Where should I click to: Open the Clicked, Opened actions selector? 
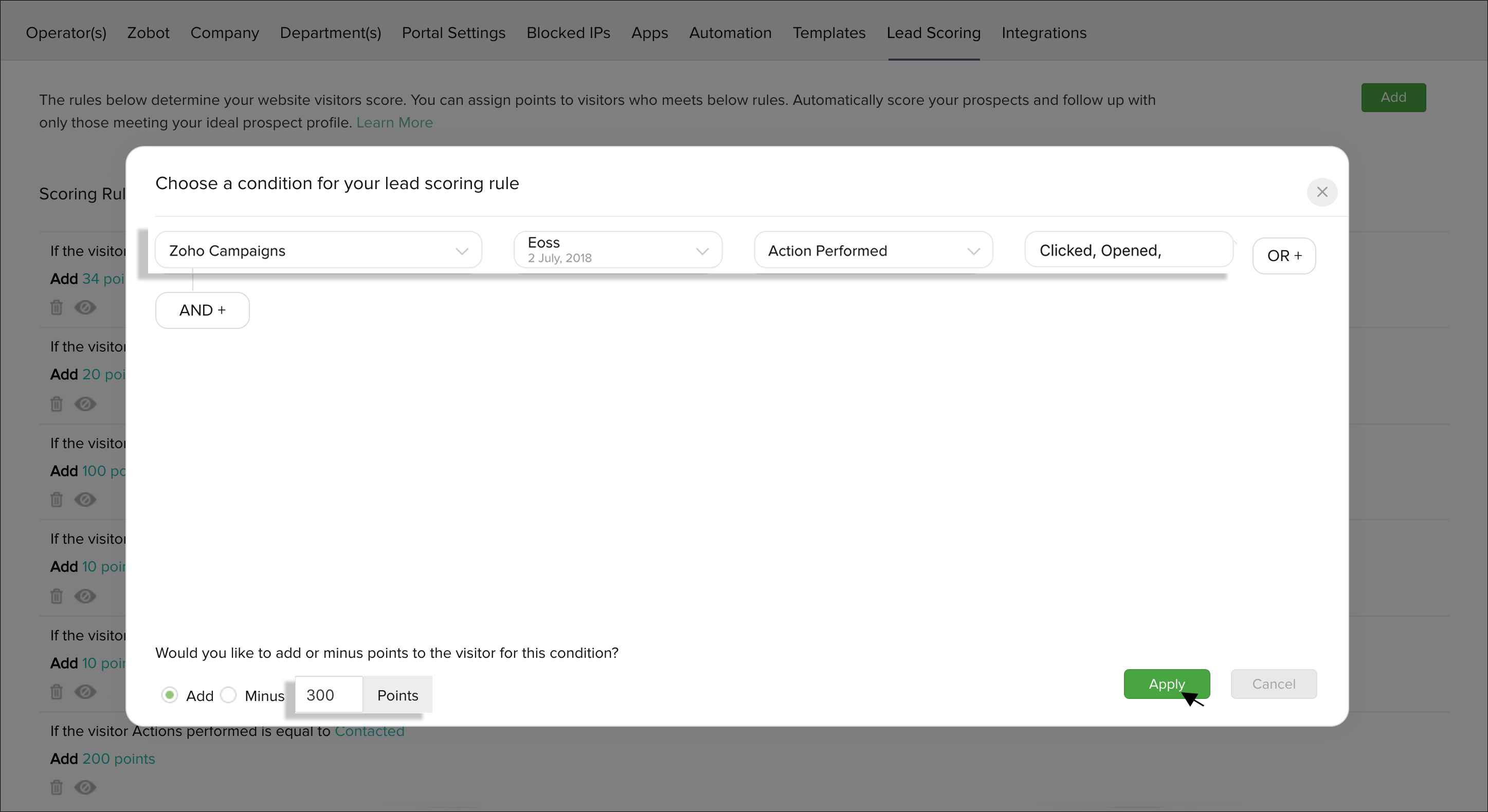tap(1129, 250)
